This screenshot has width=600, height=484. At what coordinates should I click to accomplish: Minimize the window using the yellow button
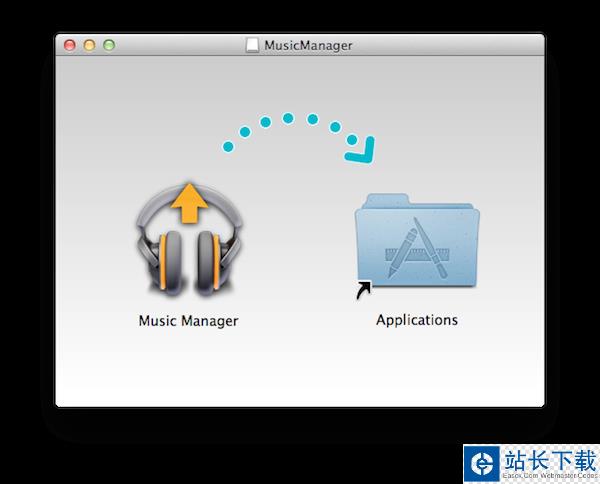[89, 45]
